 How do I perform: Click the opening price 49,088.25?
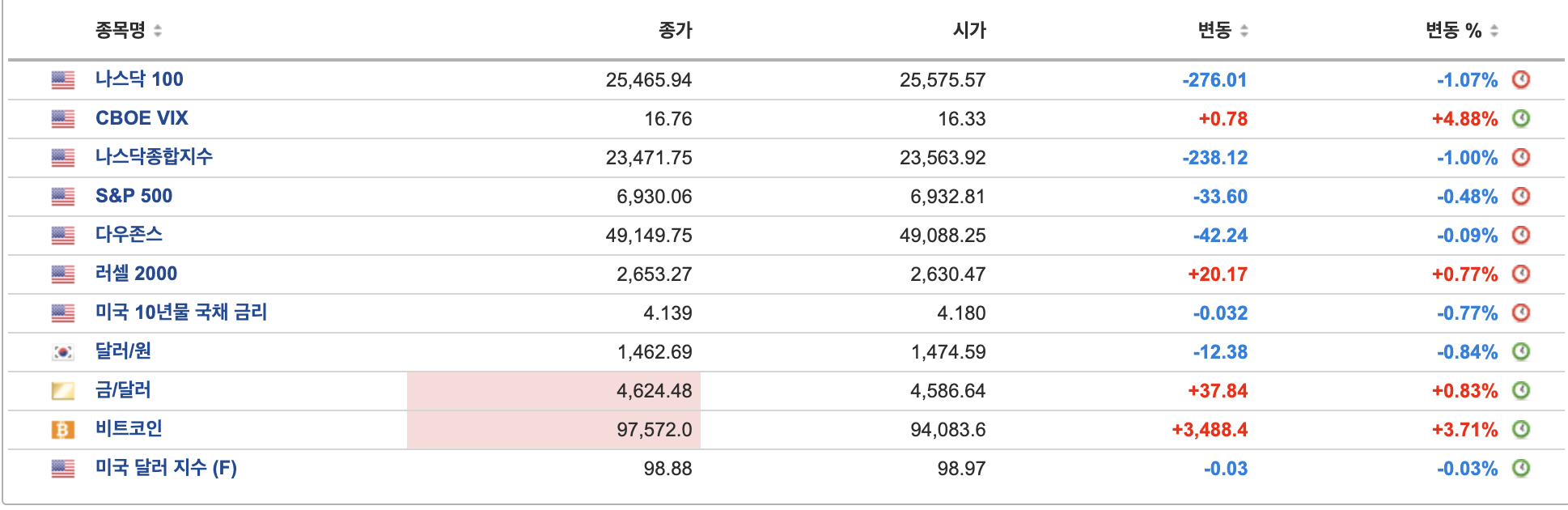click(943, 236)
